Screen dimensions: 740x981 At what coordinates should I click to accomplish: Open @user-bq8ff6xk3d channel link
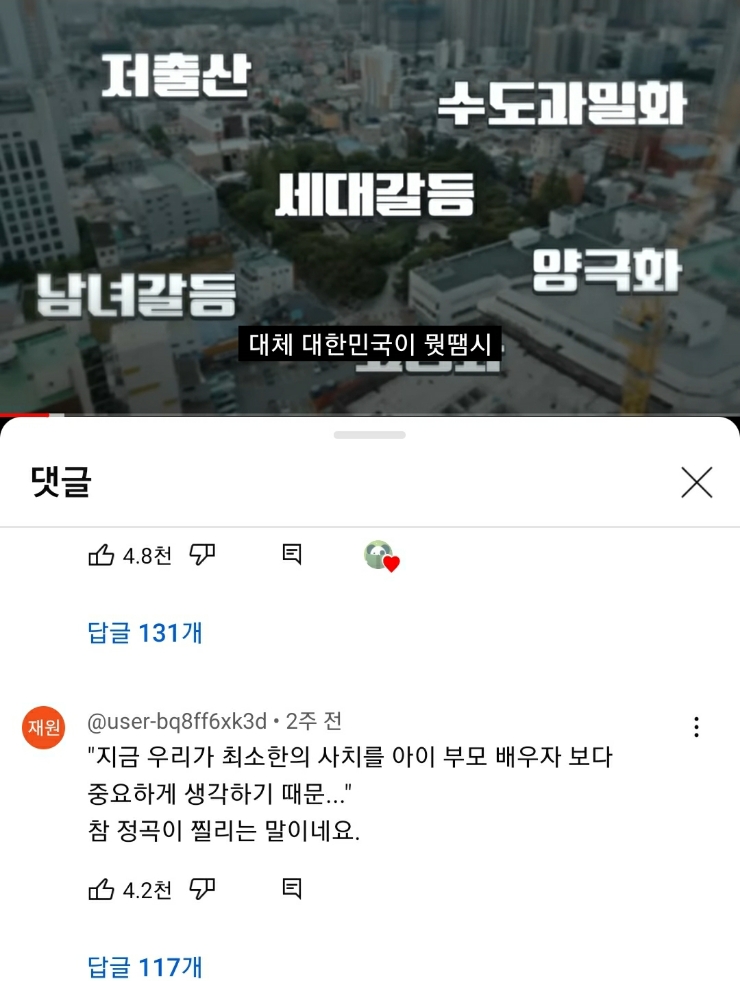click(x=177, y=721)
